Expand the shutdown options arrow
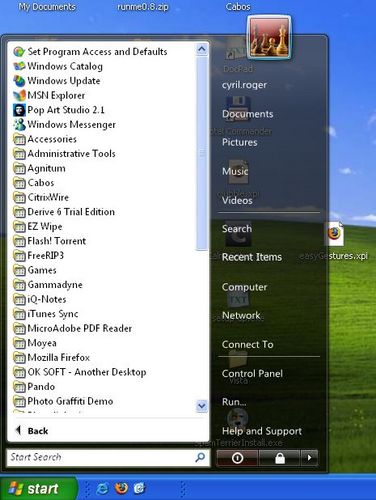Image resolution: width=376 pixels, height=500 pixels. click(x=309, y=458)
